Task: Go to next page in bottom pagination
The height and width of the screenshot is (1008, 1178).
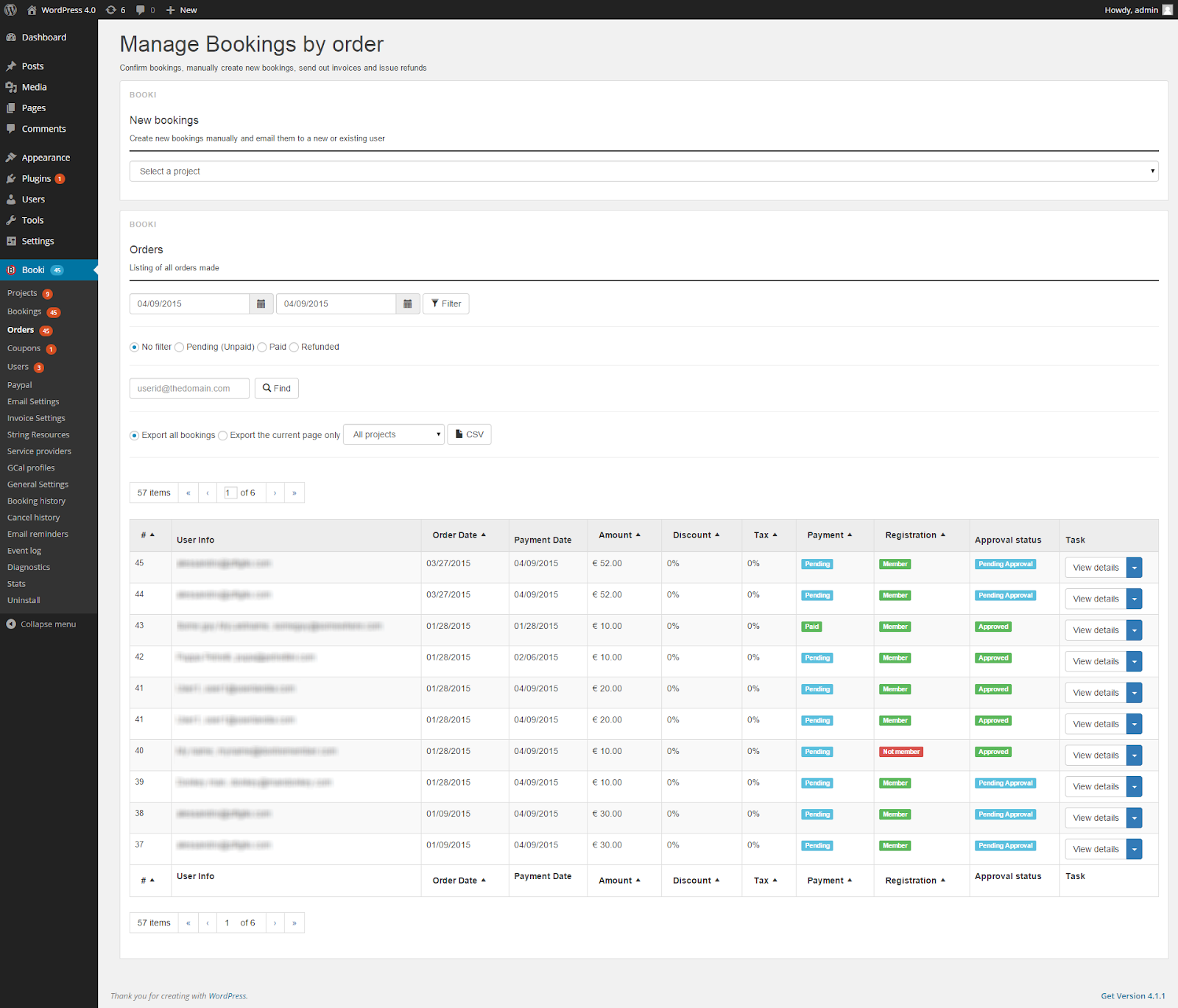Action: [275, 923]
